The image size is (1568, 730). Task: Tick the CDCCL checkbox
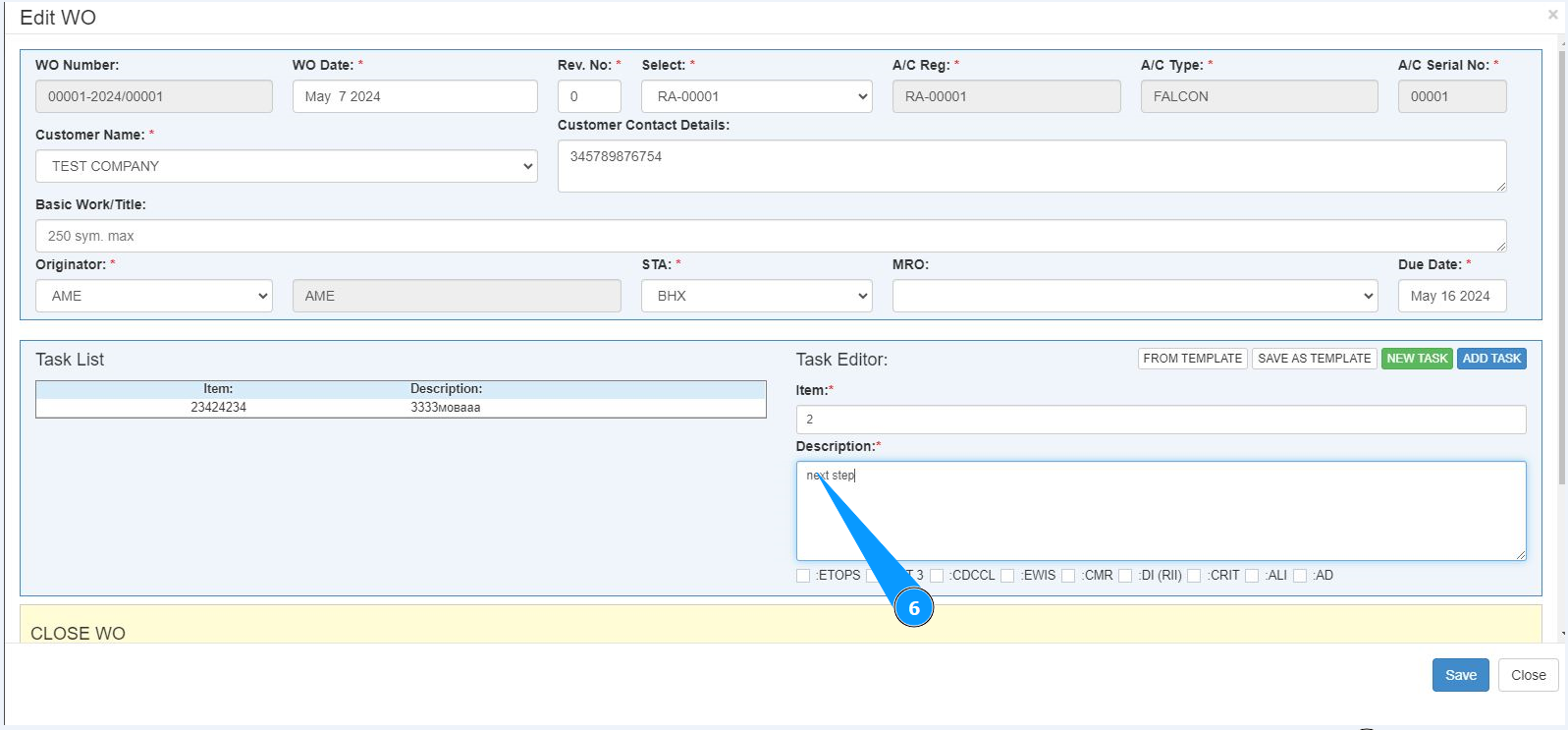click(937, 576)
